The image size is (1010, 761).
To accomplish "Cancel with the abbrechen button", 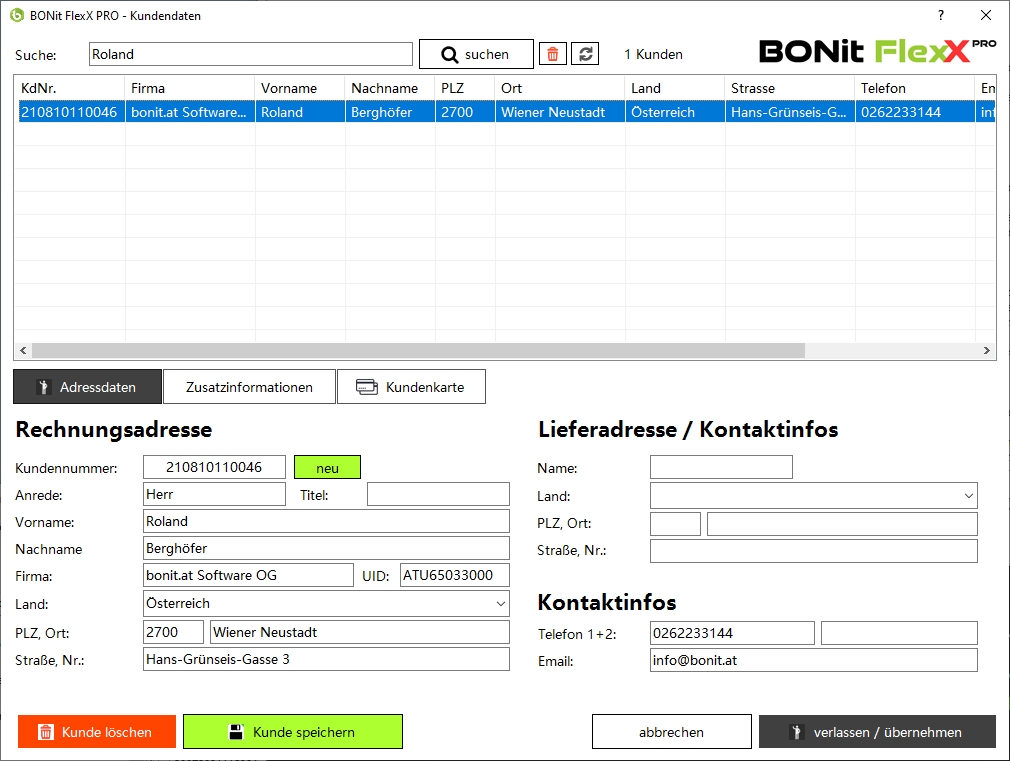I will [671, 732].
